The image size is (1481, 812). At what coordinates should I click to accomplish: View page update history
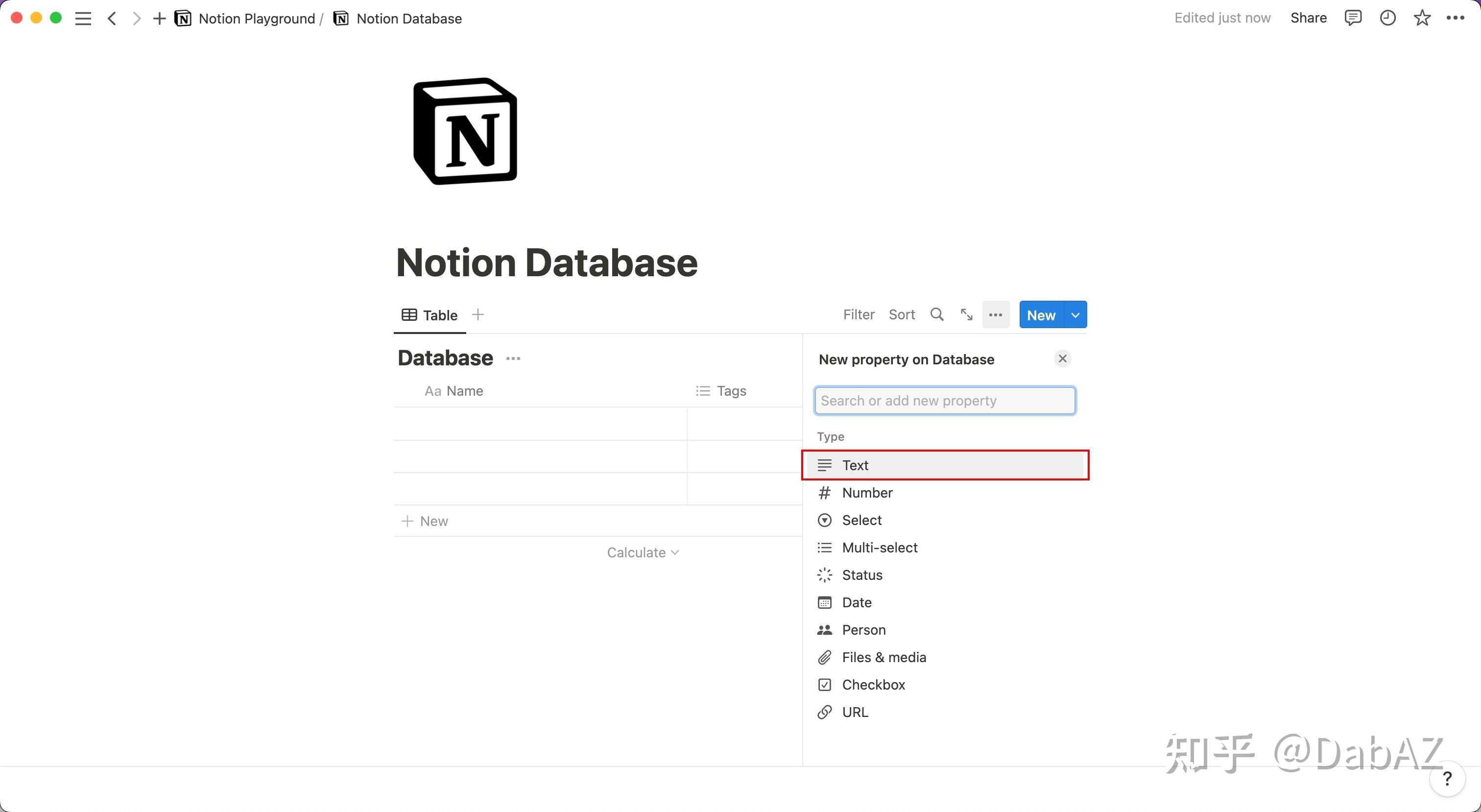click(x=1388, y=18)
